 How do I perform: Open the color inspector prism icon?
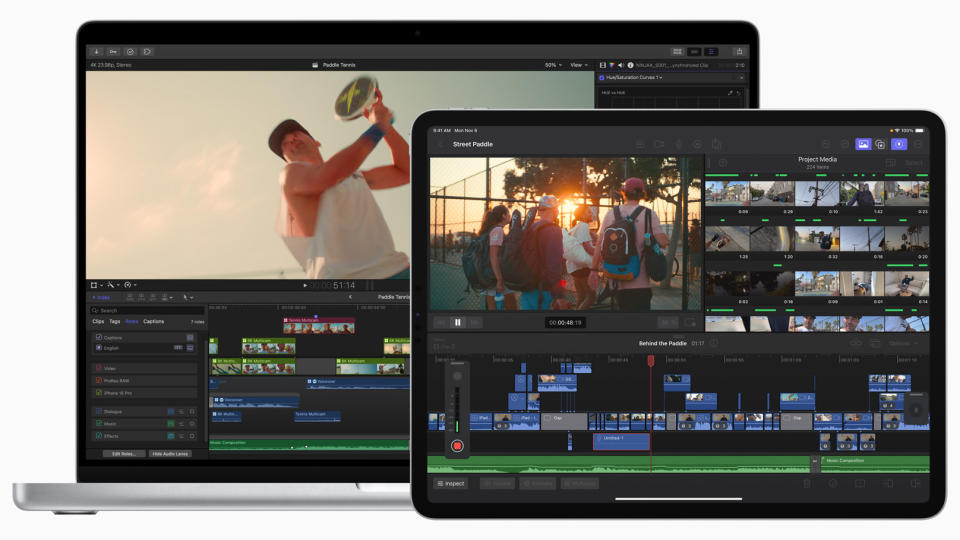612,65
